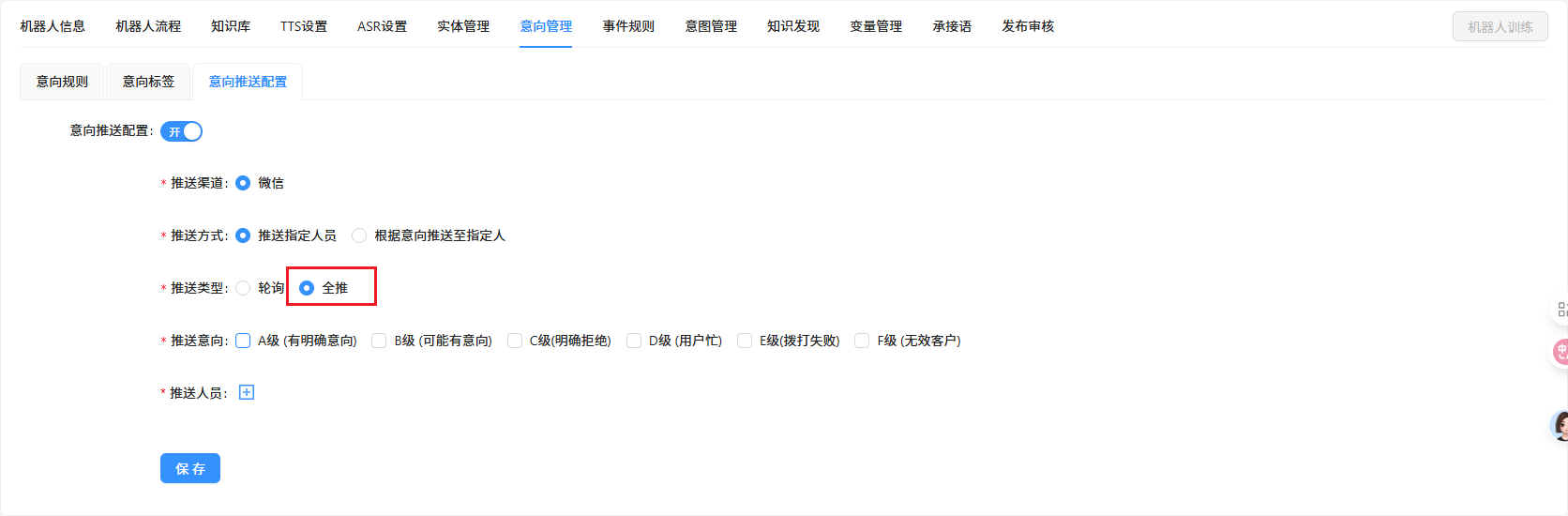The height and width of the screenshot is (516, 1568).
Task: Turn off the 意向推送配置 switch
Action: click(181, 131)
